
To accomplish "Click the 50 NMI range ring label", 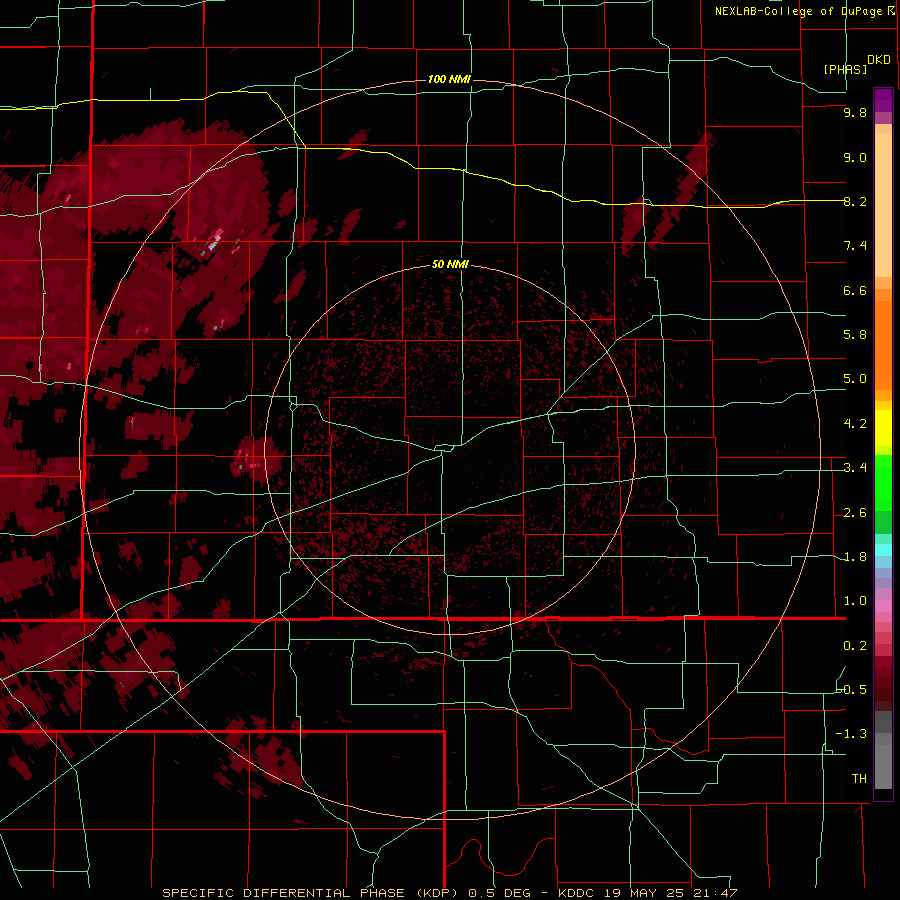I will click(450, 264).
